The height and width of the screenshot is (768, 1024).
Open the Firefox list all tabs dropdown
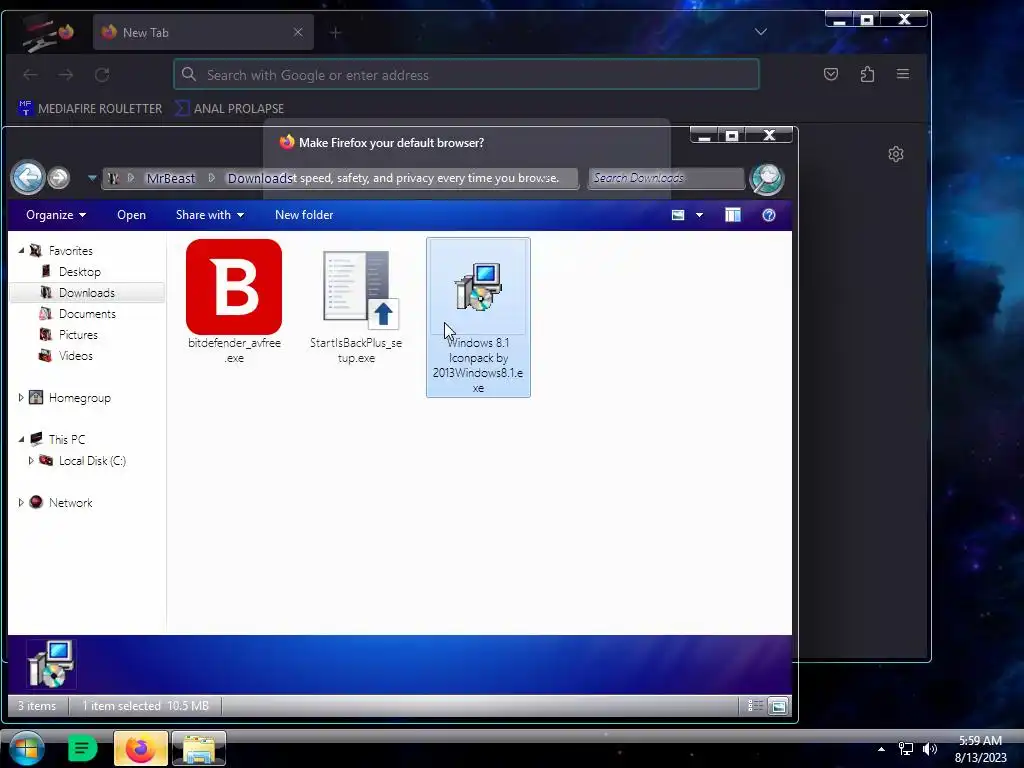click(761, 32)
